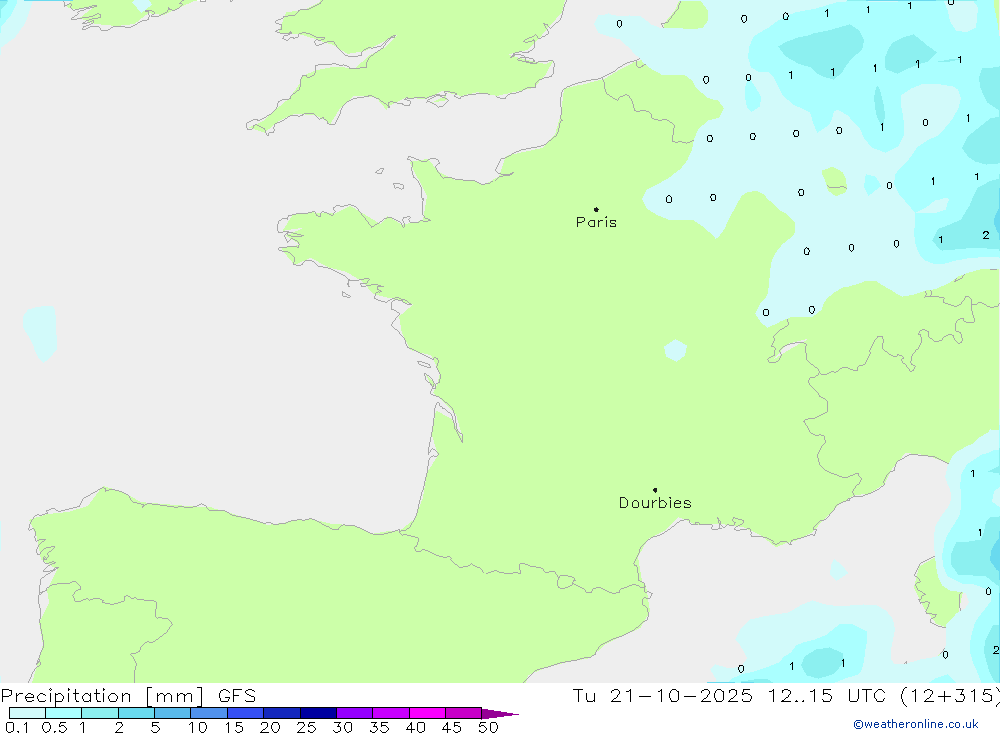Image resolution: width=1000 pixels, height=733 pixels.
Task: Click the '(12+315)' forecast offset text
Action: point(950,695)
